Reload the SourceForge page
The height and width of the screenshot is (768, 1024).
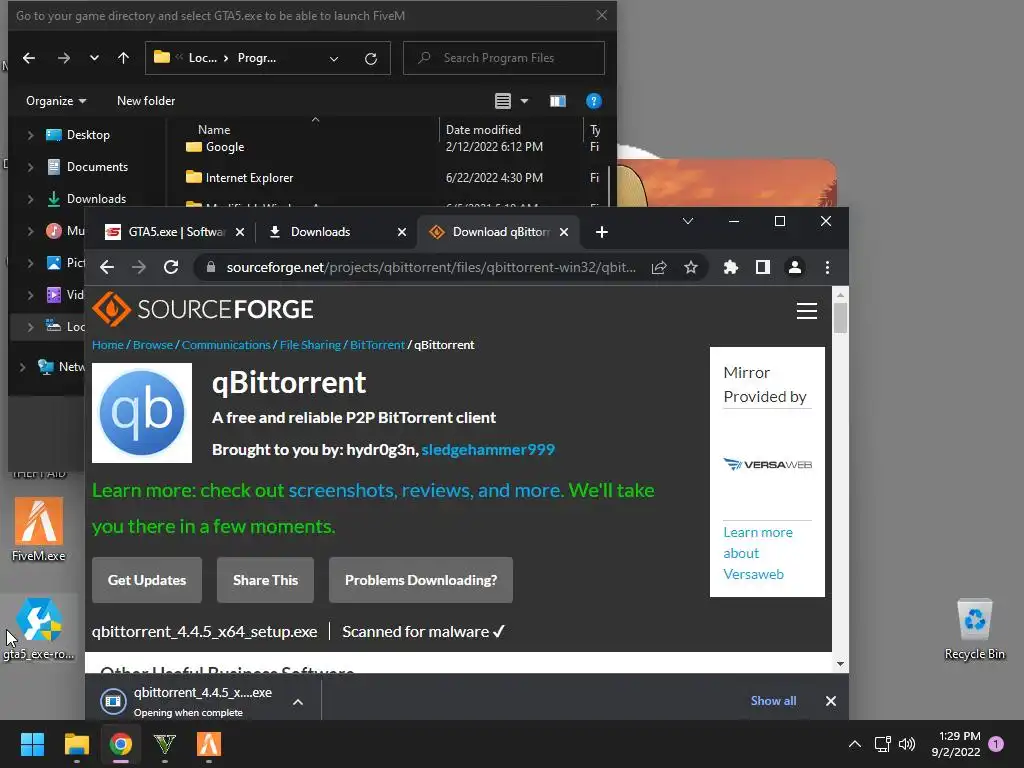pos(171,267)
